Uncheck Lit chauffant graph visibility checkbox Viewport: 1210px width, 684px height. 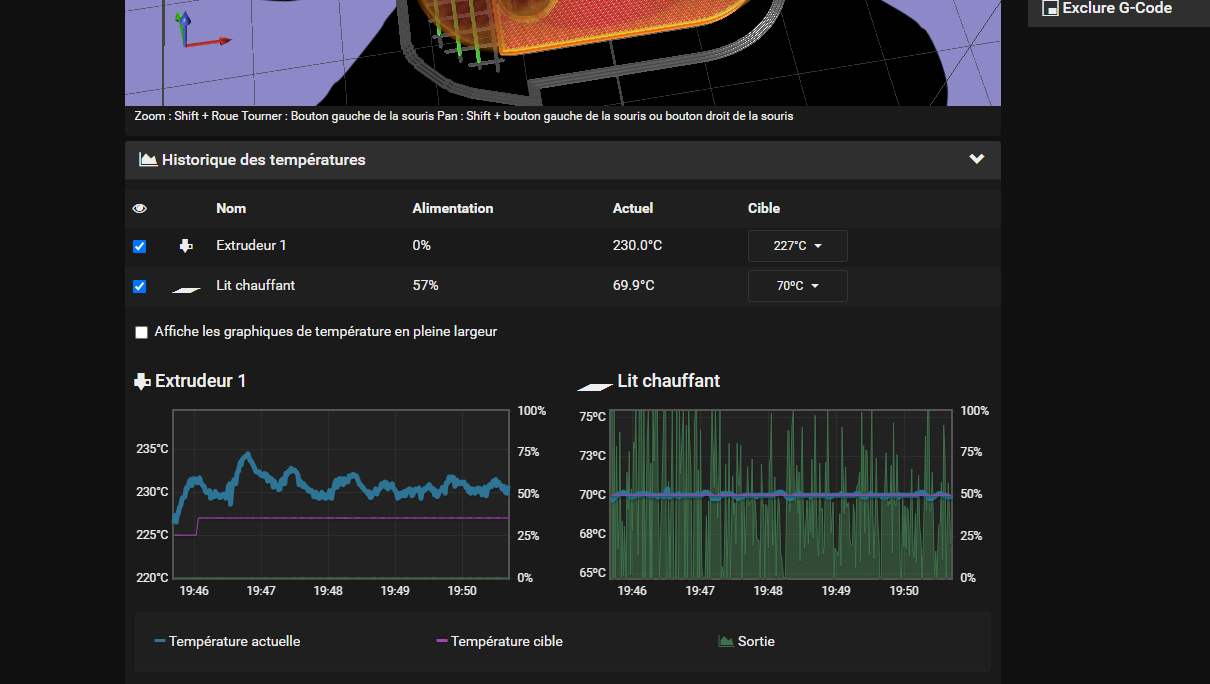pyautogui.click(x=140, y=286)
